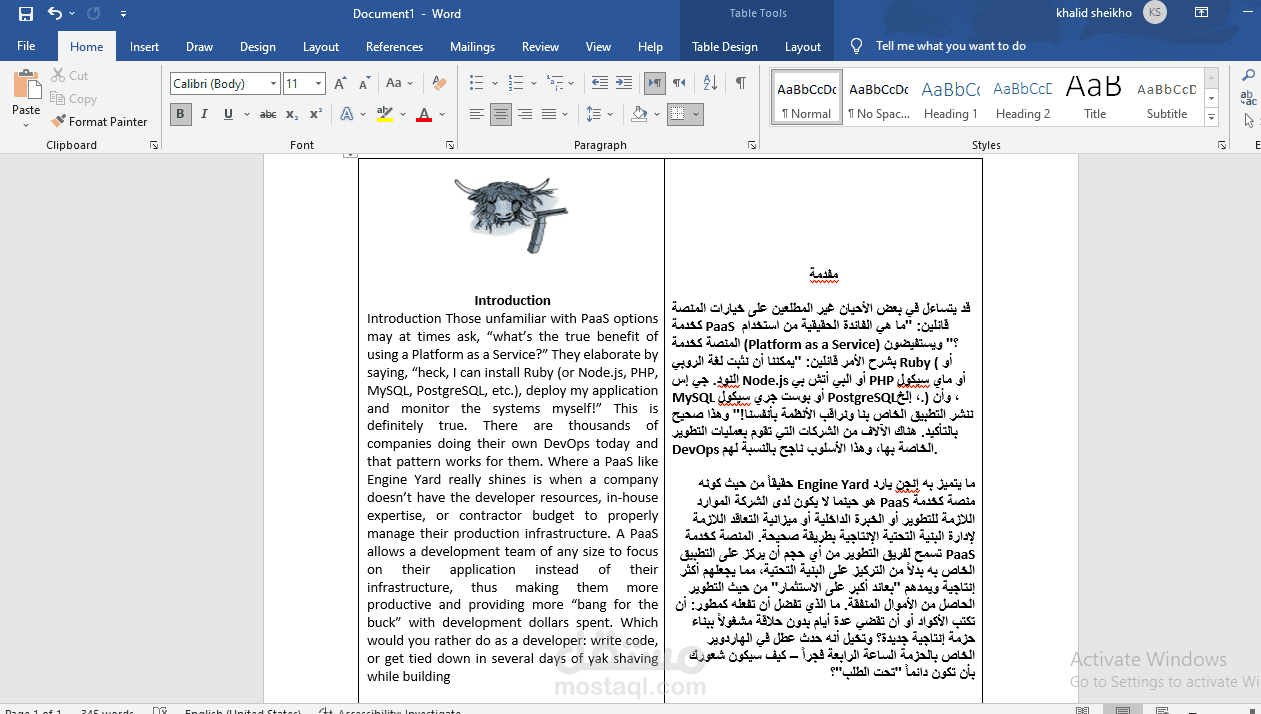Viewport: 1261px width, 714px height.
Task: Click the Arabic heading مقدمة
Action: tap(823, 274)
